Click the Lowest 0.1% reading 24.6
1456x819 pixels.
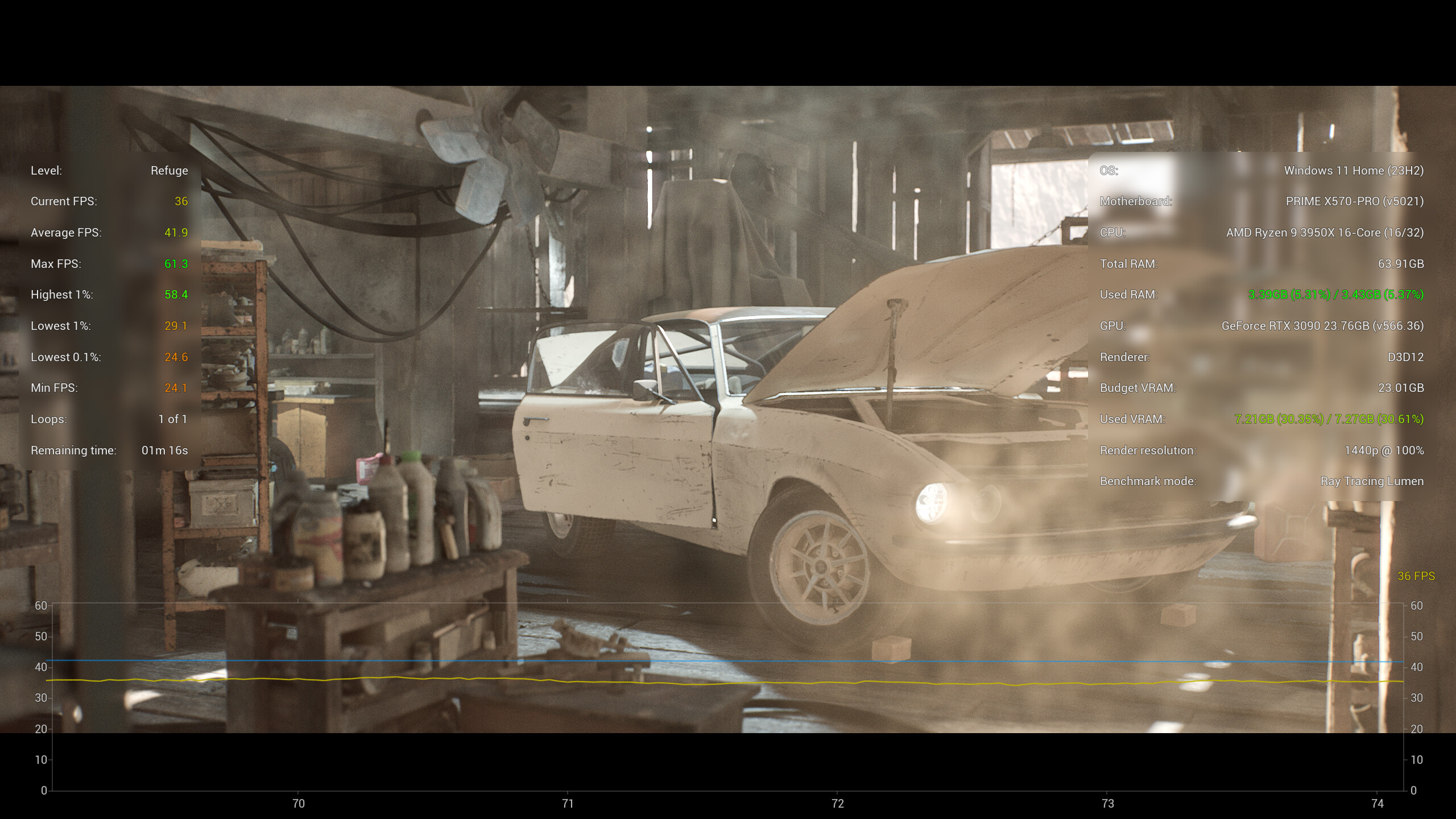[177, 357]
